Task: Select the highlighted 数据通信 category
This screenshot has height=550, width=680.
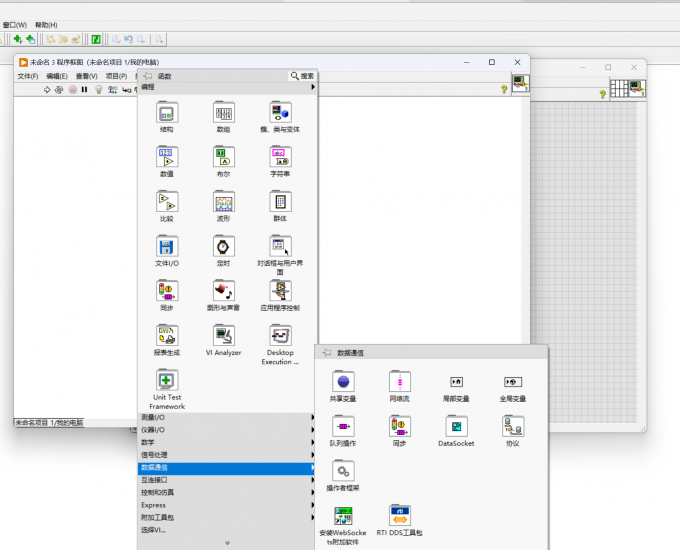Action: [x=228, y=468]
